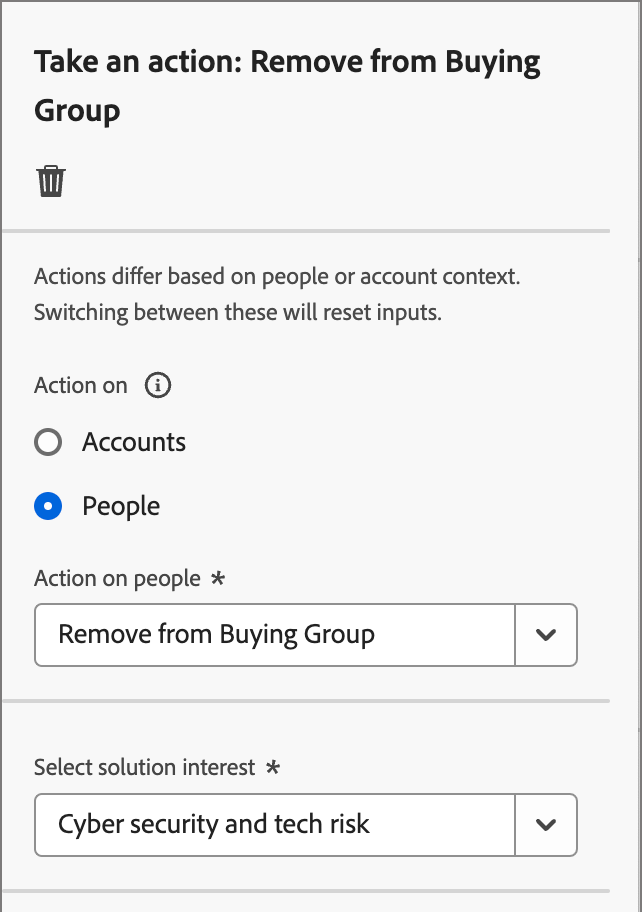Image resolution: width=642 pixels, height=912 pixels.
Task: Choose People as the action context
Action: pyautogui.click(x=47, y=506)
